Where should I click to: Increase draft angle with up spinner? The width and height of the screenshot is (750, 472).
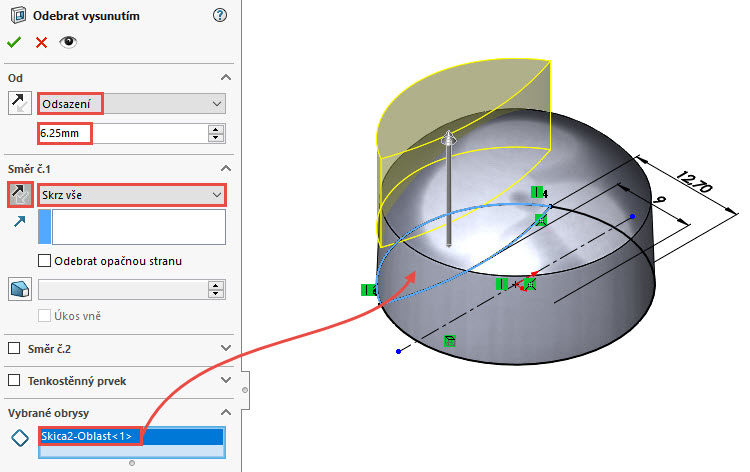pos(216,285)
